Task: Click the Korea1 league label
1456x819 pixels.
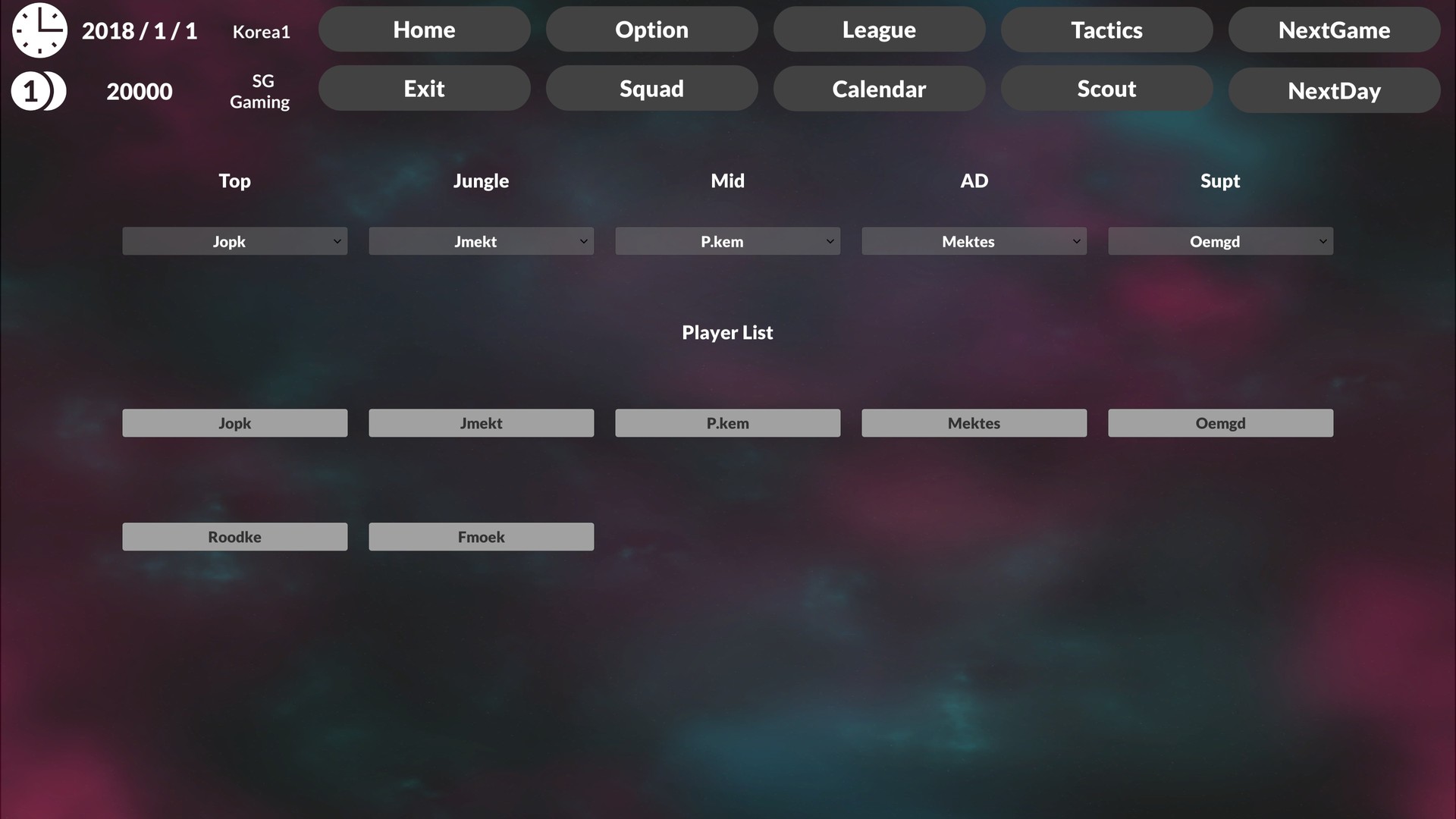Action: coord(261,31)
